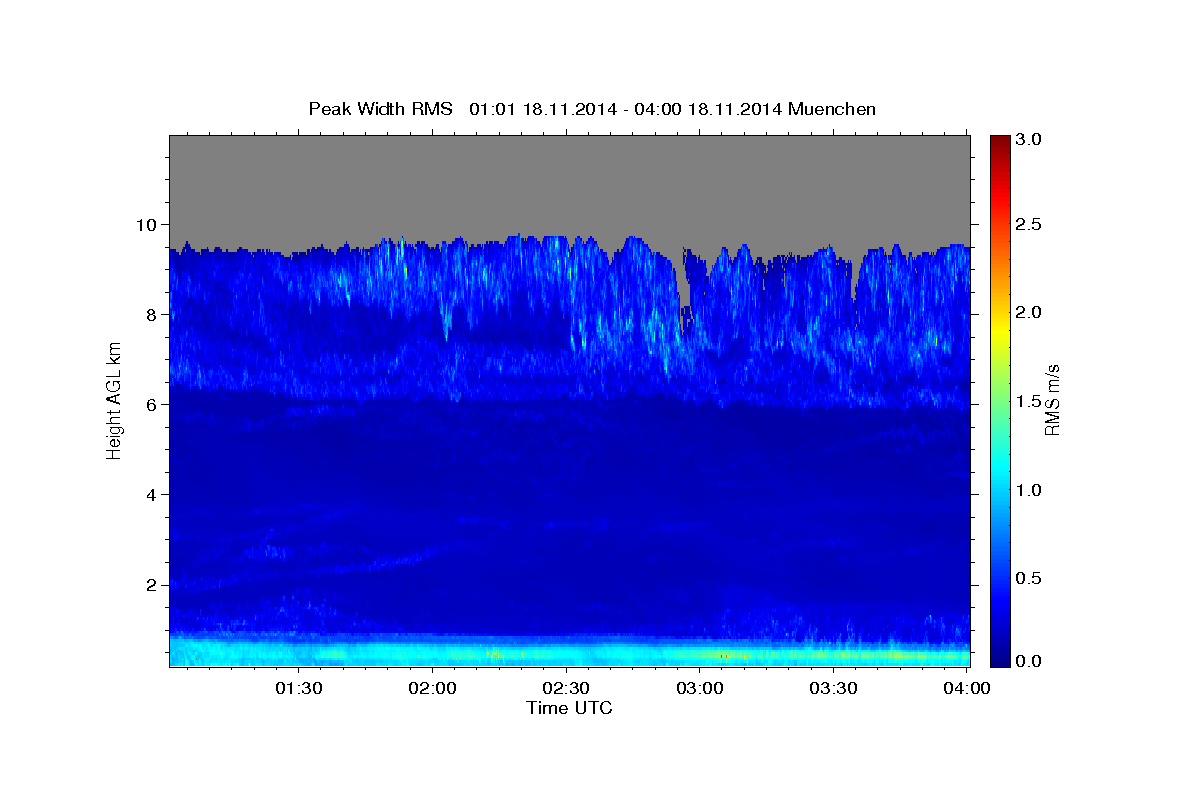
Task: Click the 04:00 time tick label
Action: (967, 688)
